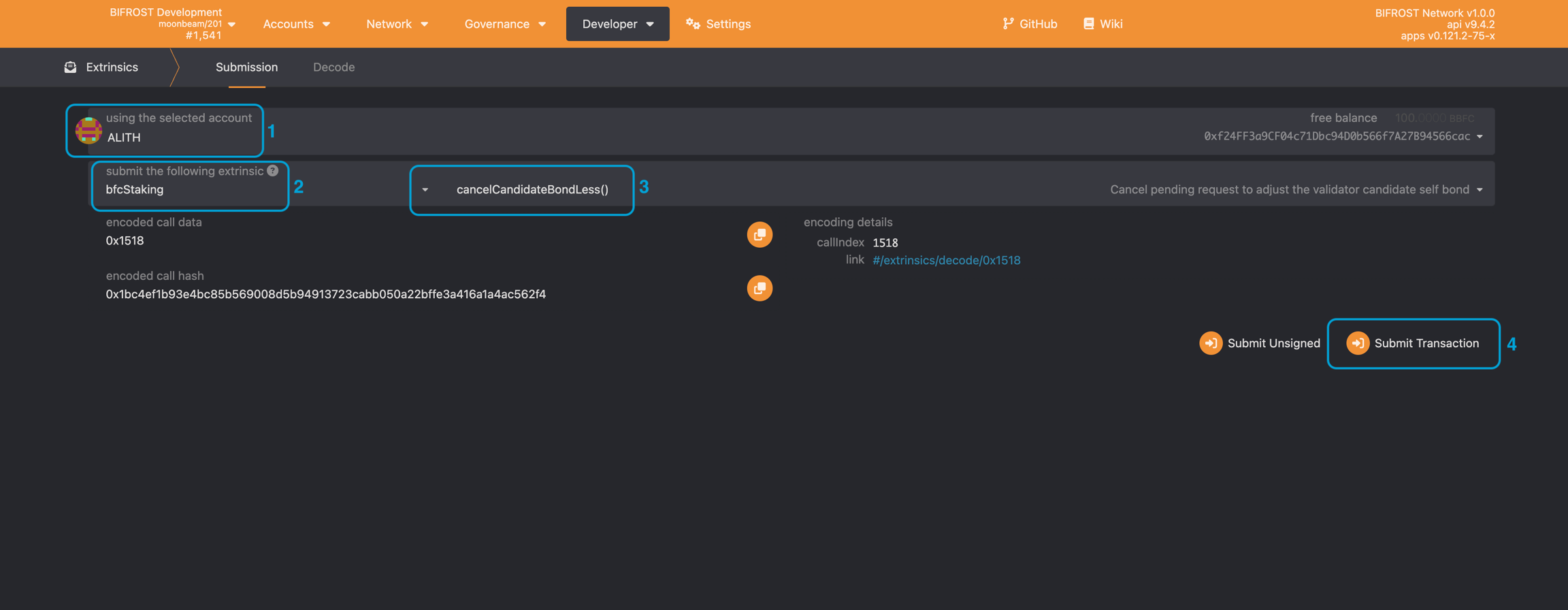Click the GitHub branch icon
The height and width of the screenshot is (610, 1568).
[1008, 24]
